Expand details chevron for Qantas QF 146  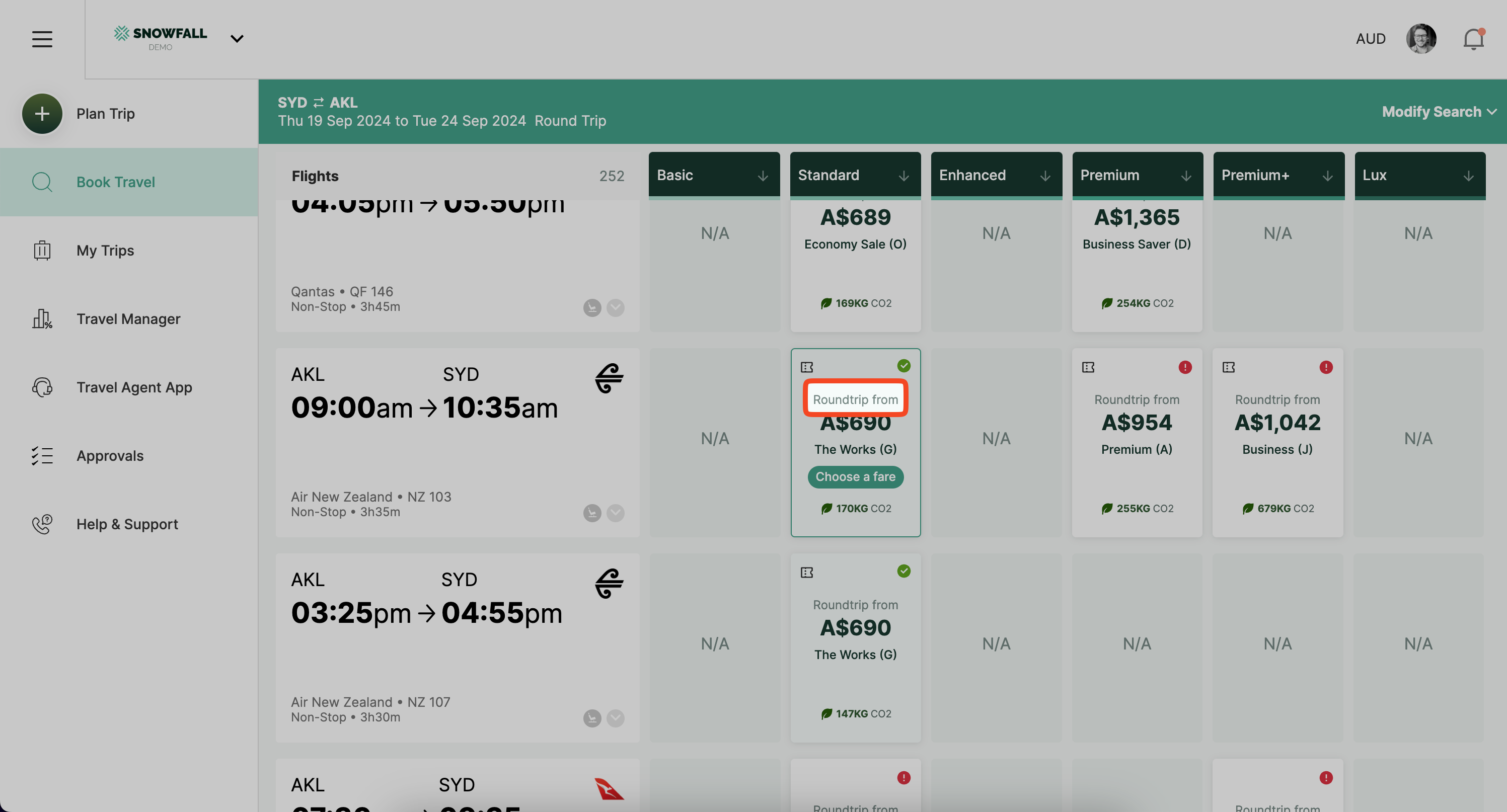click(x=615, y=307)
